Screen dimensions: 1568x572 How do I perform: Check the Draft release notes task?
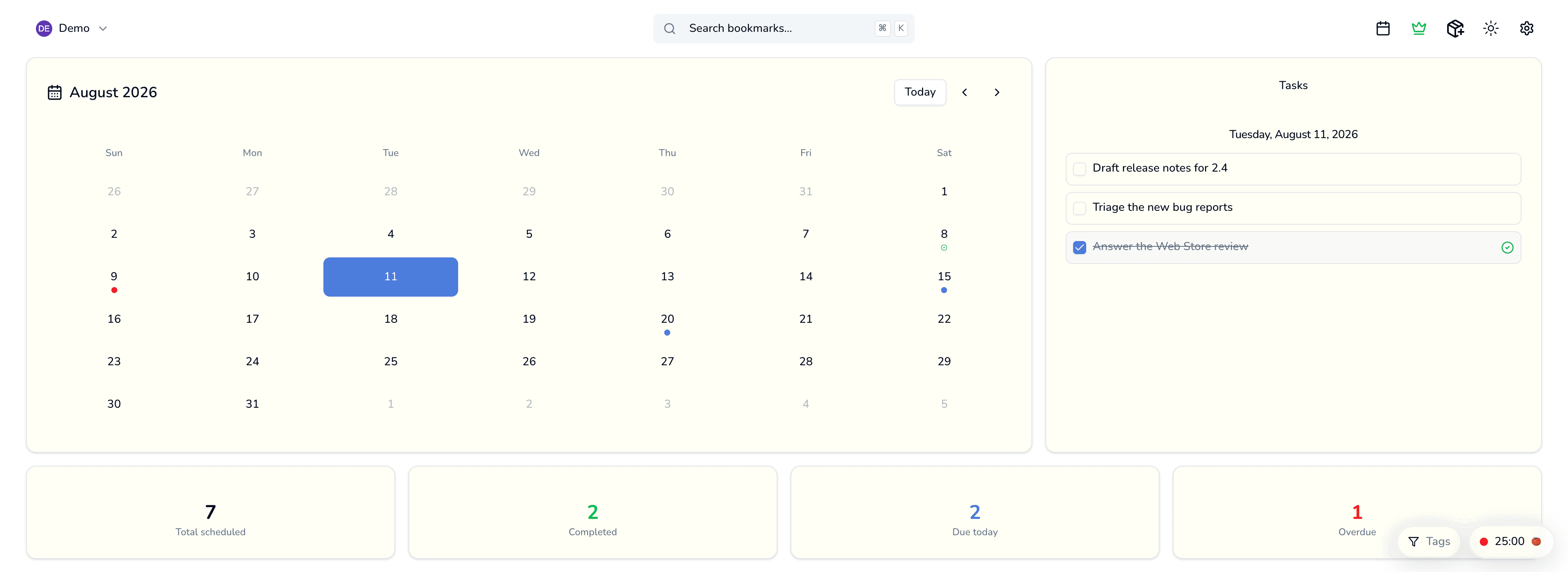click(1079, 169)
